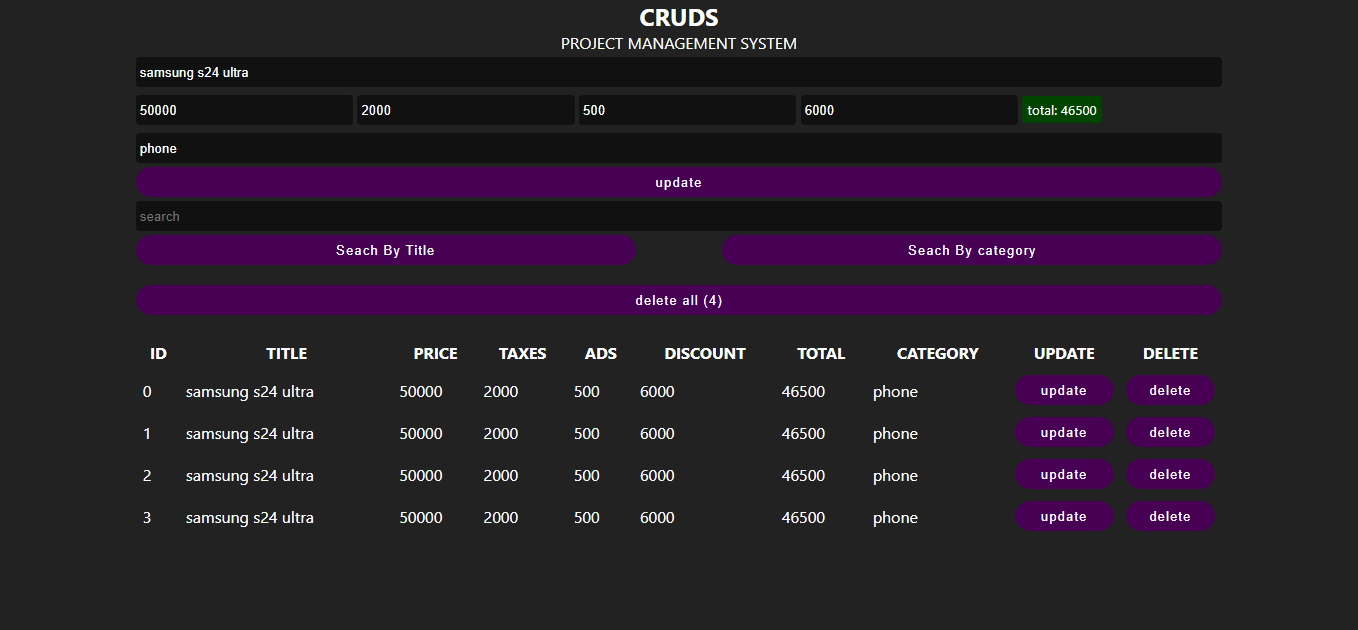This screenshot has height=630, width=1358.
Task: Click Seach By Title button
Action: [386, 250]
